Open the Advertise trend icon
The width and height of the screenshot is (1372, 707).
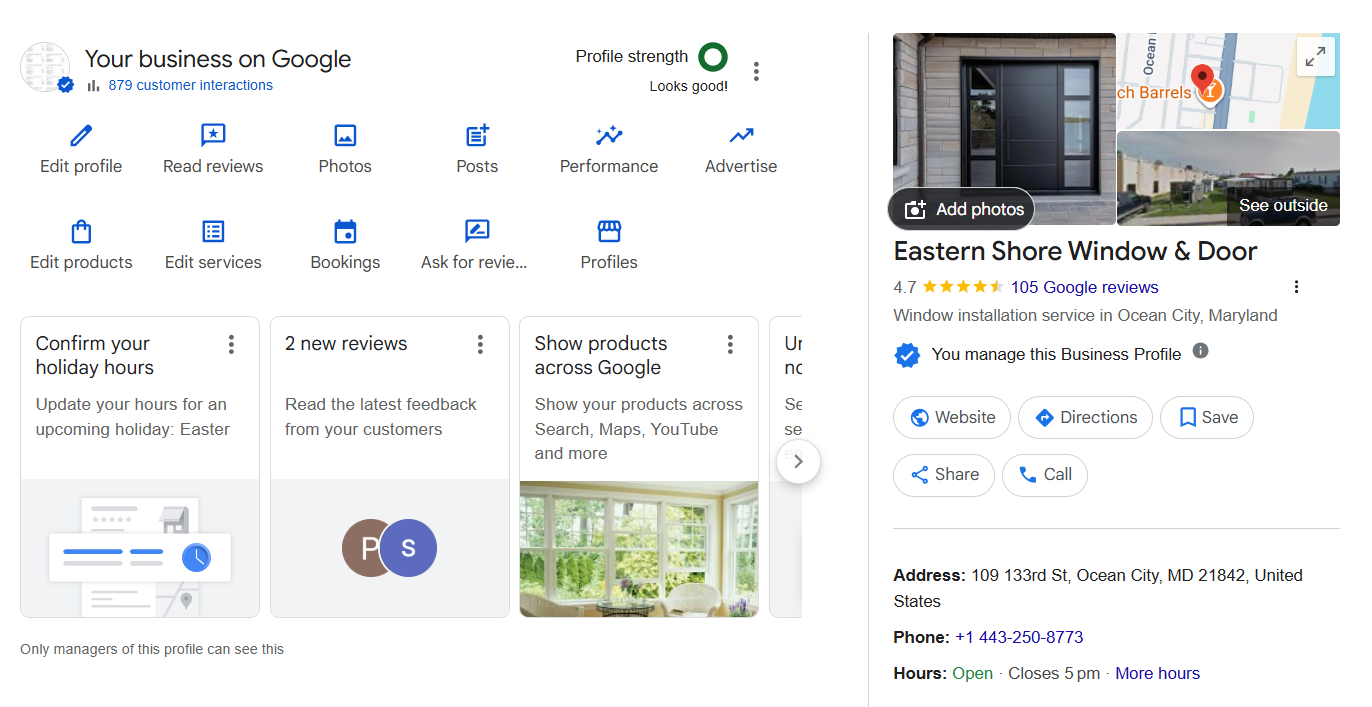(x=741, y=135)
